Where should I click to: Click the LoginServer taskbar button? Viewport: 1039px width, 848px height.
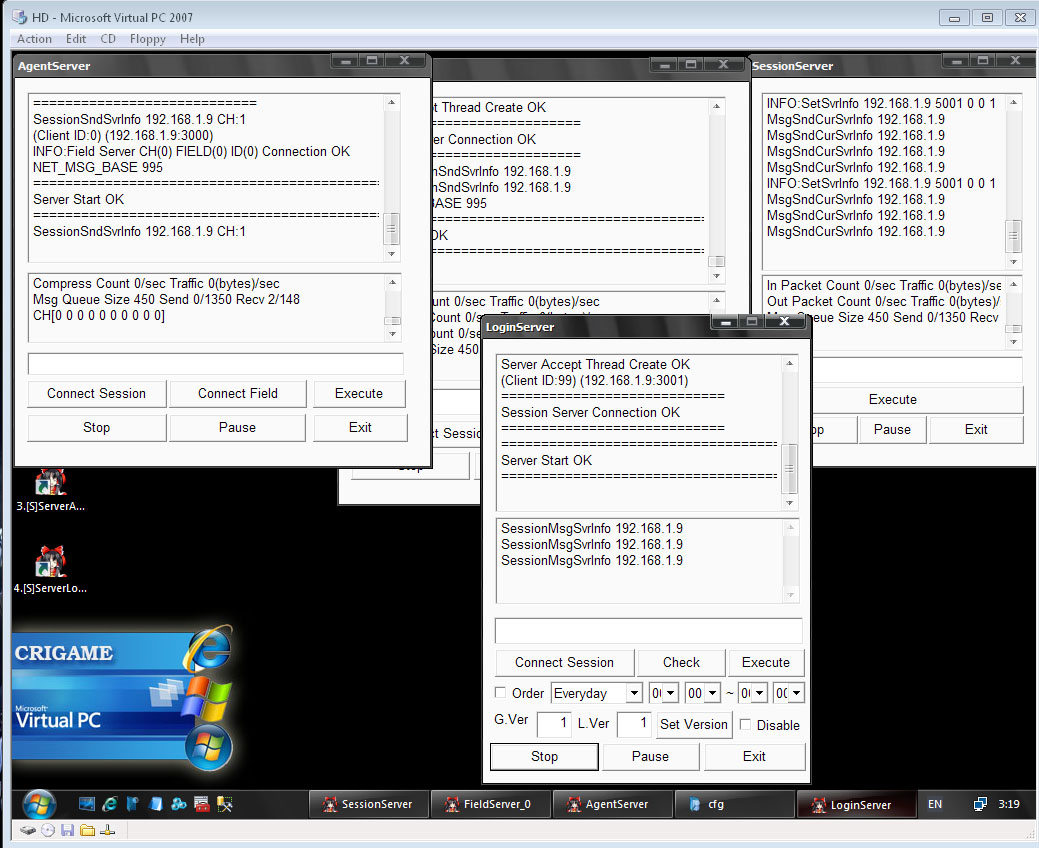[856, 804]
